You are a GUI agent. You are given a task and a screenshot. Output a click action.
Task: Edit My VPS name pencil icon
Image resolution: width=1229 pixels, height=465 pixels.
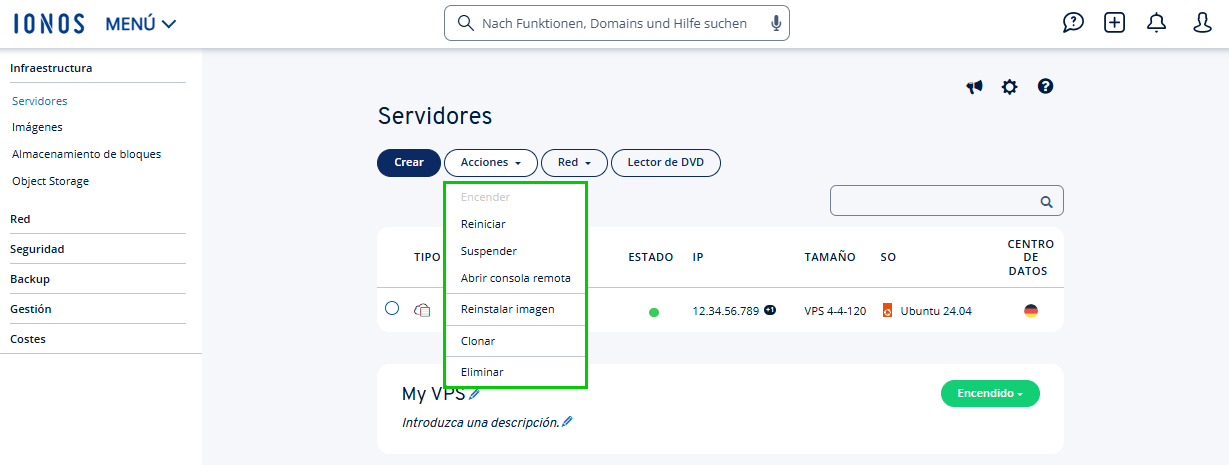tap(475, 393)
